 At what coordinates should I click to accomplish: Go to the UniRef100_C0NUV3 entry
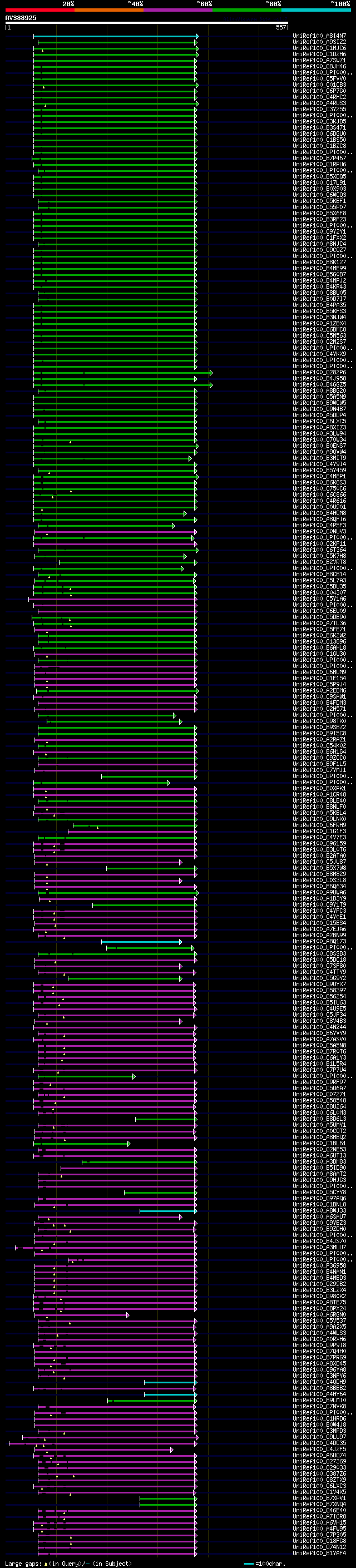point(319,531)
